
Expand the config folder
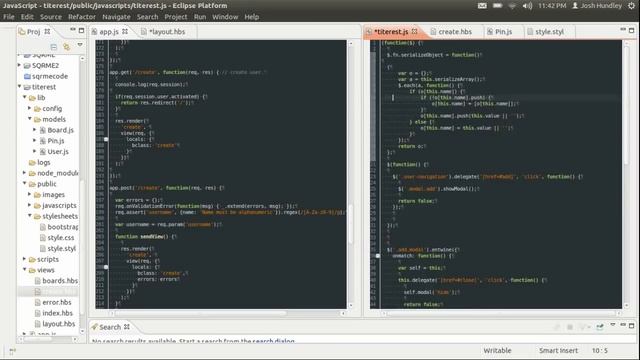(29, 108)
